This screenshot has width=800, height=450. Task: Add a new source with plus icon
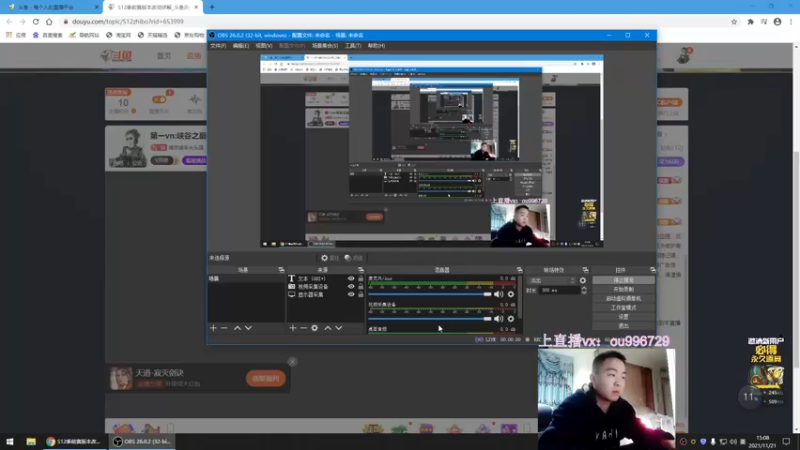[293, 328]
